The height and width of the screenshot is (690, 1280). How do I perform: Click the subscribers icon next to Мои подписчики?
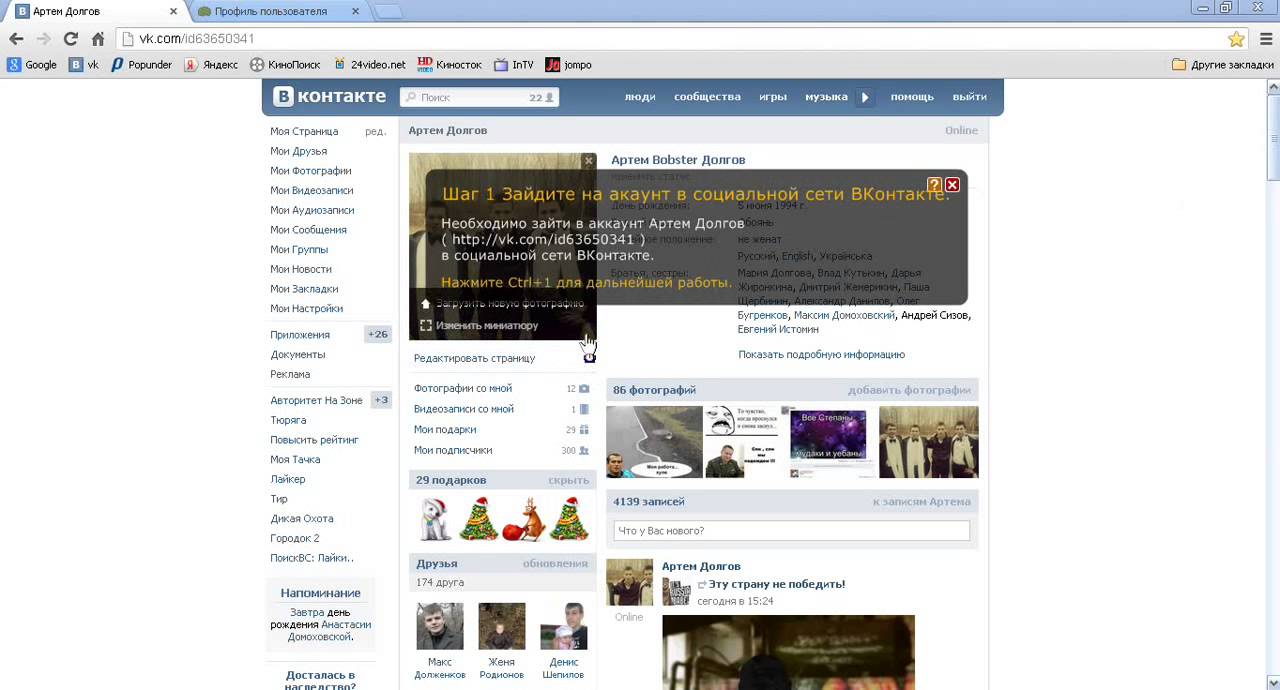tap(584, 451)
